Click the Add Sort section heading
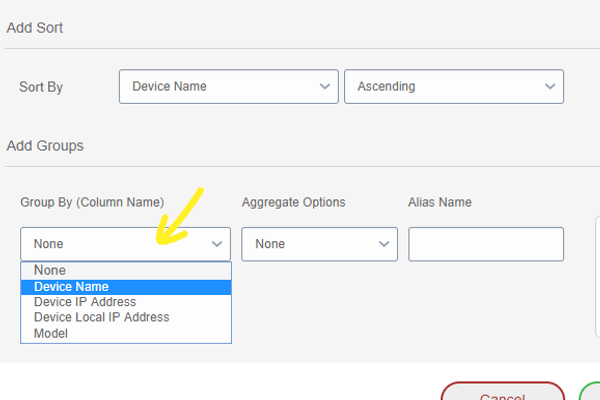 [x=35, y=28]
